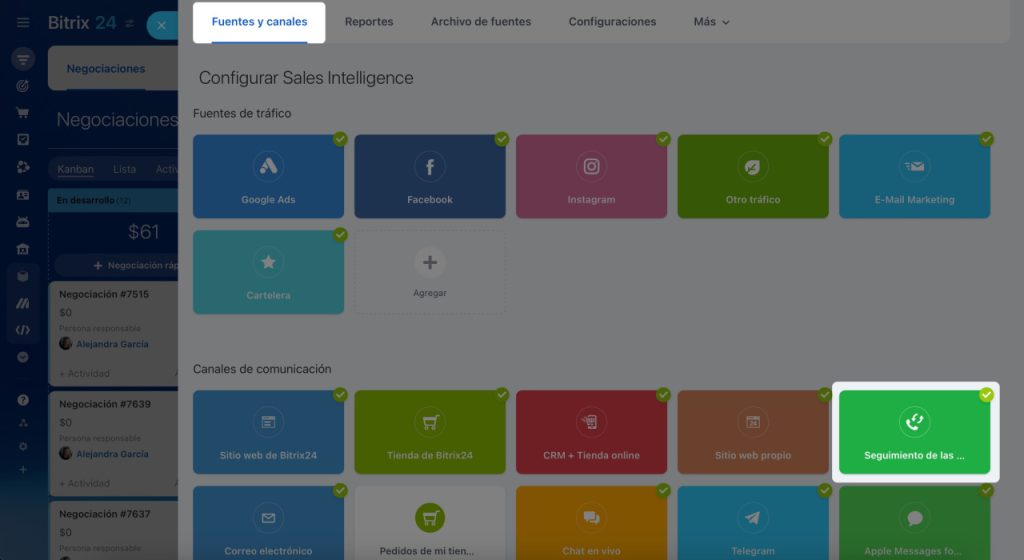Open the Cartelera star tile

(x=268, y=272)
